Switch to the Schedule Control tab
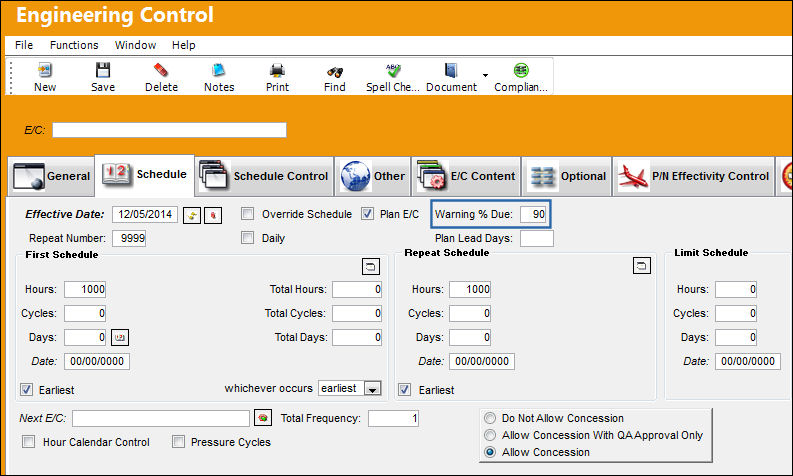Image resolution: width=793 pixels, height=476 pixels. click(265, 176)
